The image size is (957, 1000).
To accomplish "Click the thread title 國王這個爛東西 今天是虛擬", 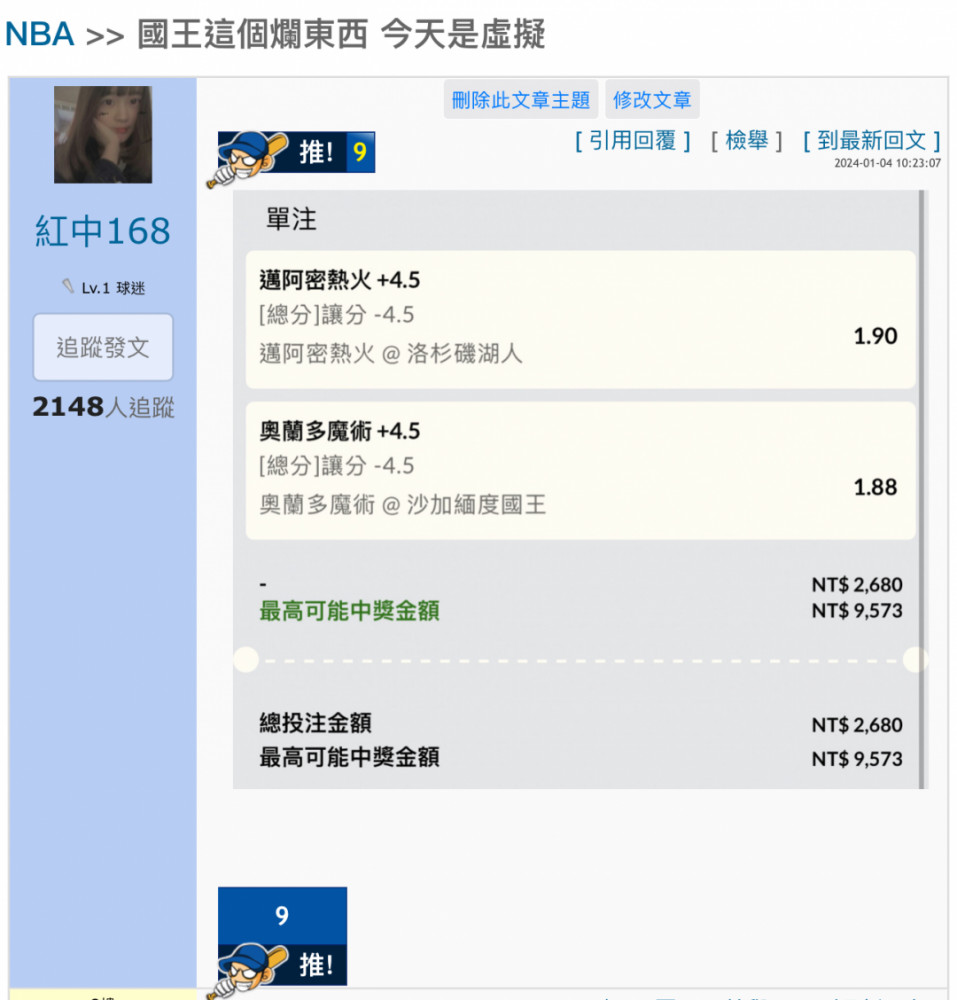I will [342, 34].
